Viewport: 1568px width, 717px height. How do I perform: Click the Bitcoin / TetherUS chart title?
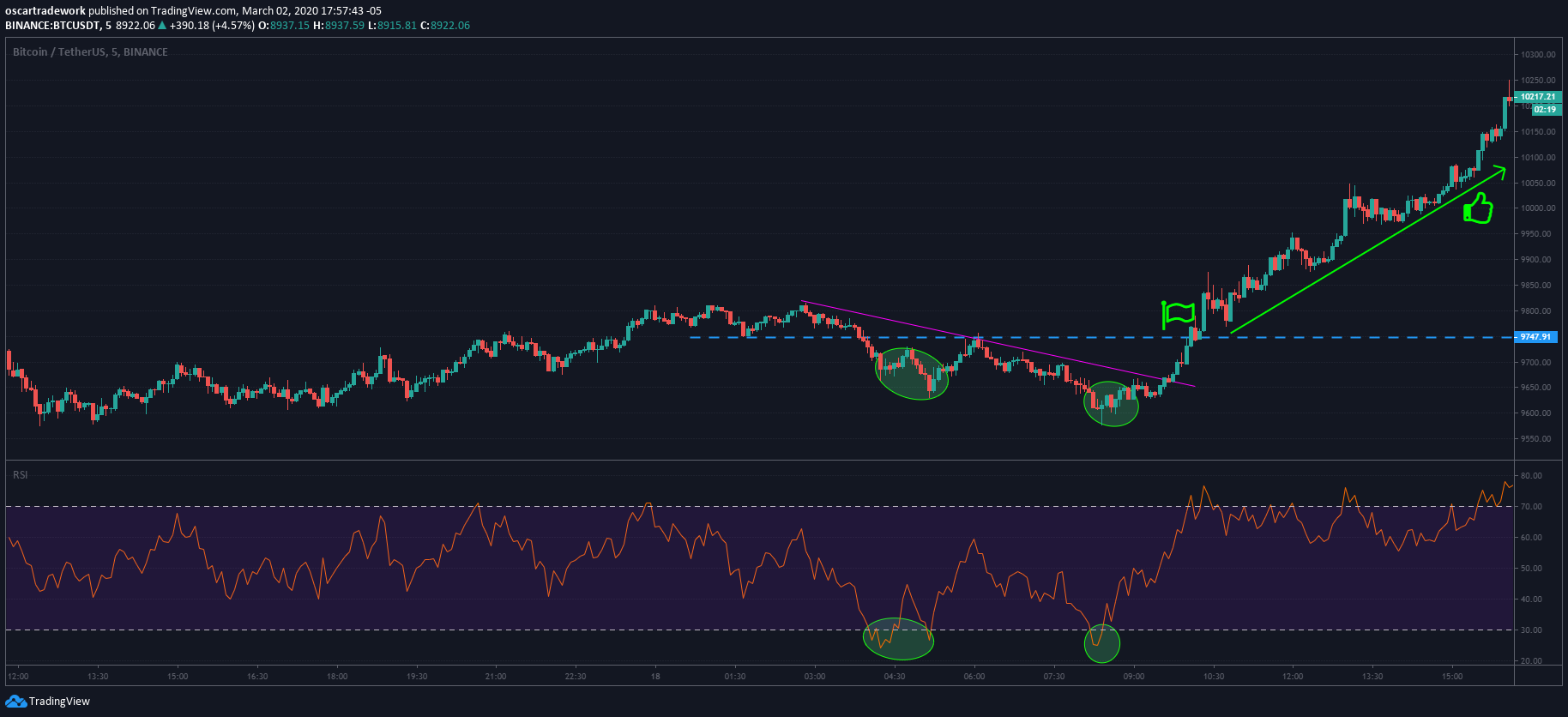tap(90, 52)
